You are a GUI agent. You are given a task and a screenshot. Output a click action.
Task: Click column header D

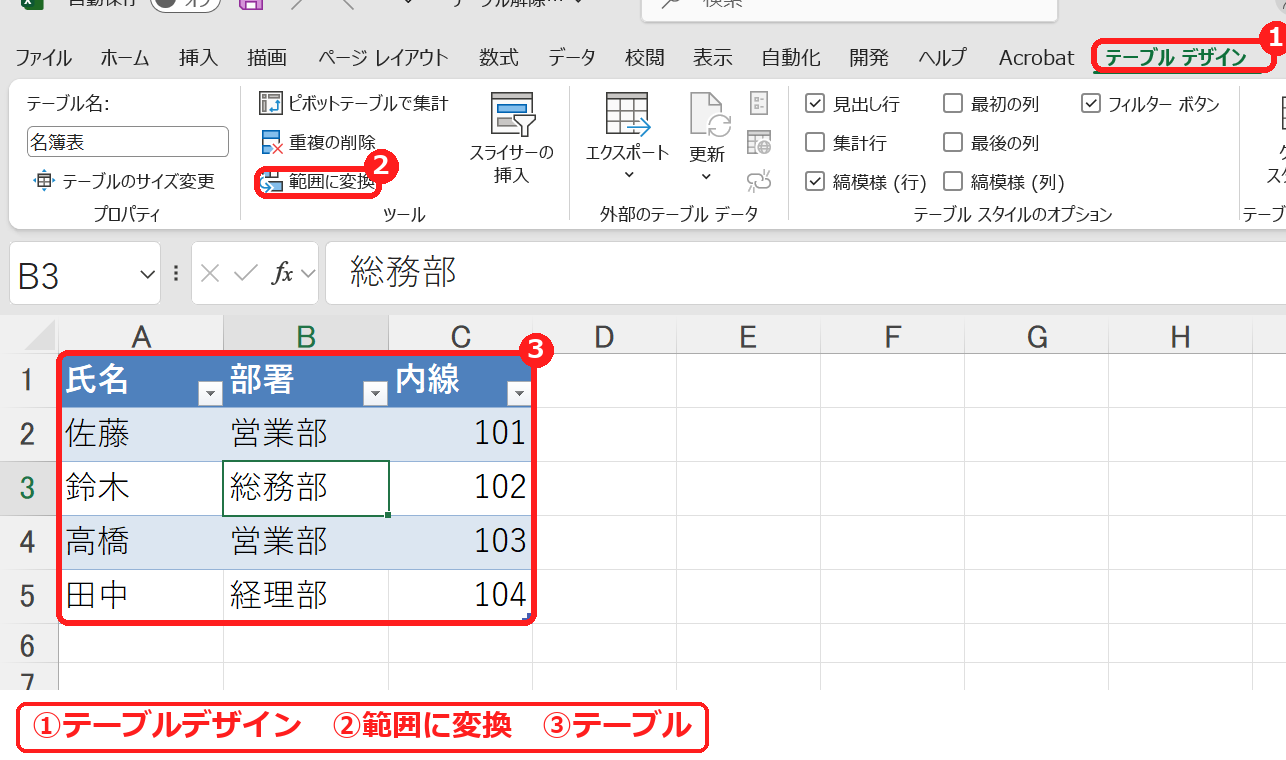pyautogui.click(x=604, y=337)
